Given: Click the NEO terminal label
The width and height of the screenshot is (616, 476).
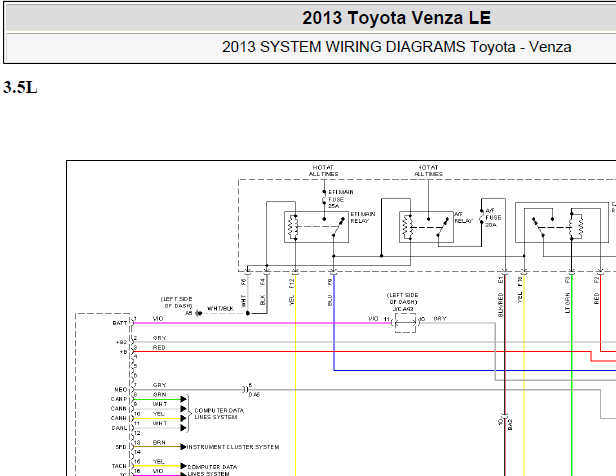Looking at the screenshot, I should point(121,390).
